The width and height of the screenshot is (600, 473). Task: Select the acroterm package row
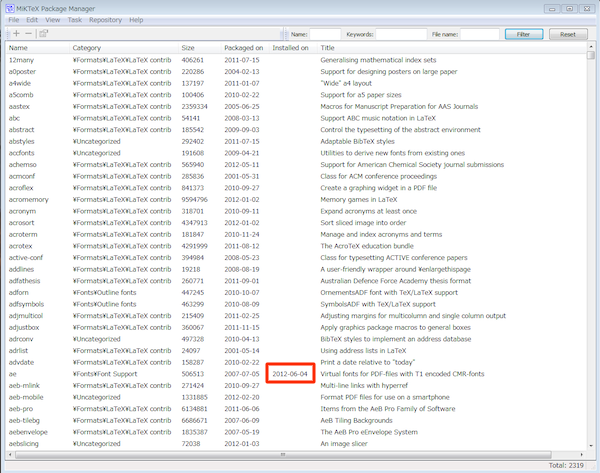(x=296, y=234)
